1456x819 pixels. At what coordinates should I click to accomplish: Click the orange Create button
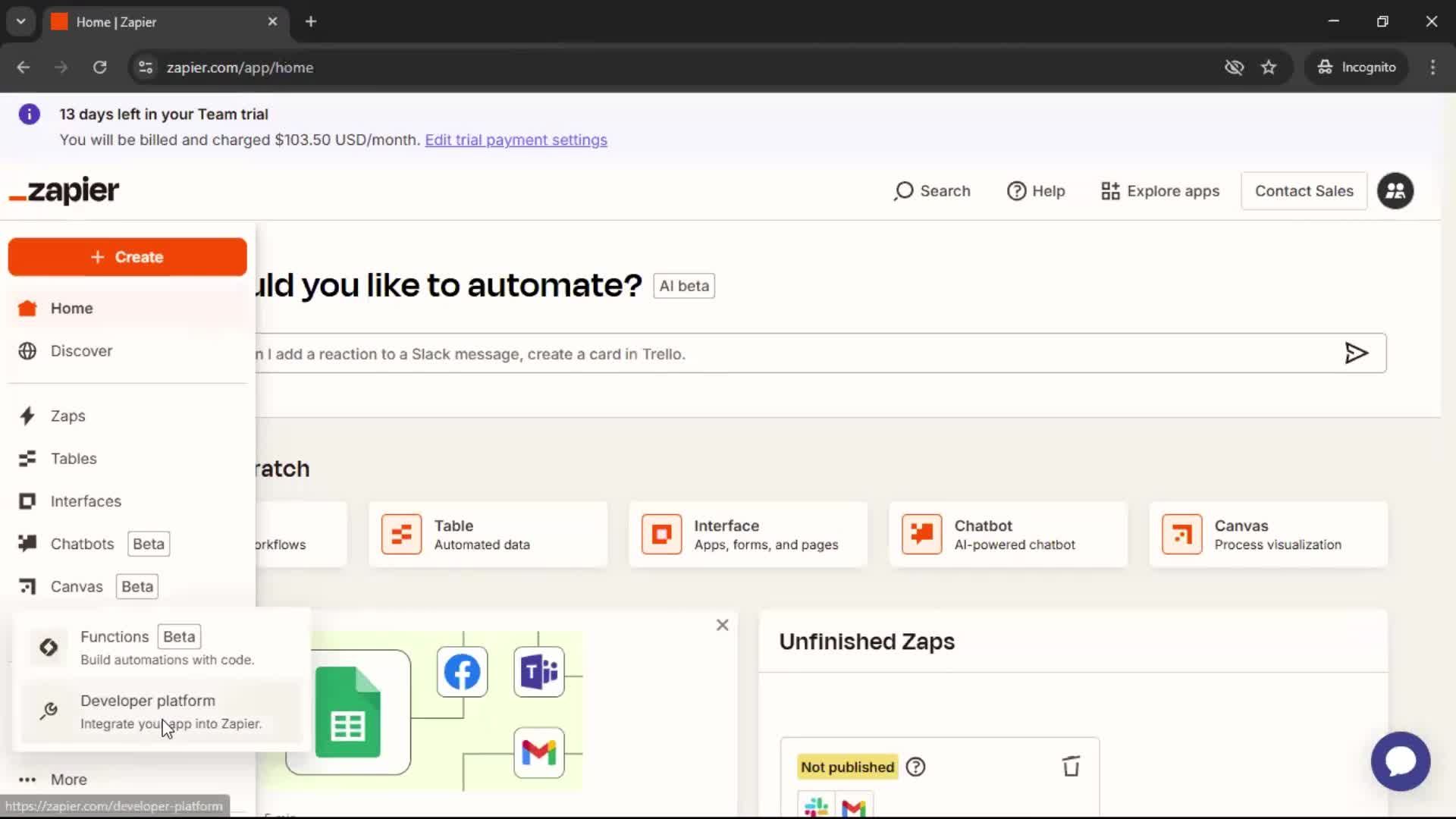click(x=127, y=257)
